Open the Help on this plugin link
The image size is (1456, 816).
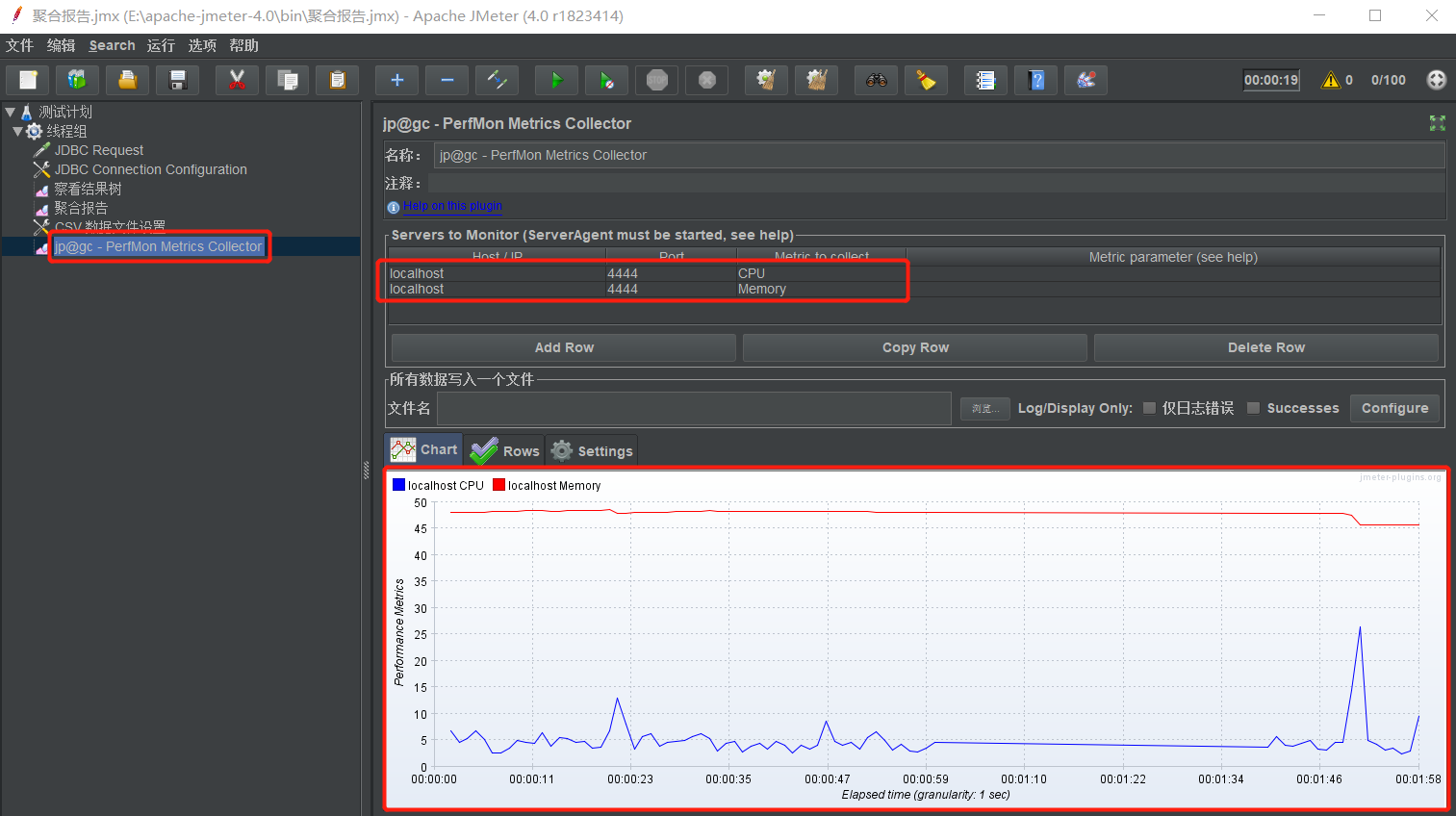point(452,206)
